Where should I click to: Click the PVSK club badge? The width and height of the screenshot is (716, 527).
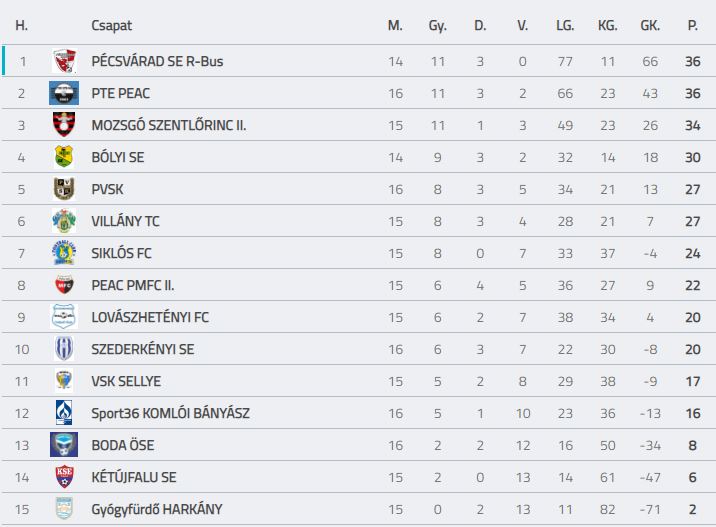(64, 189)
